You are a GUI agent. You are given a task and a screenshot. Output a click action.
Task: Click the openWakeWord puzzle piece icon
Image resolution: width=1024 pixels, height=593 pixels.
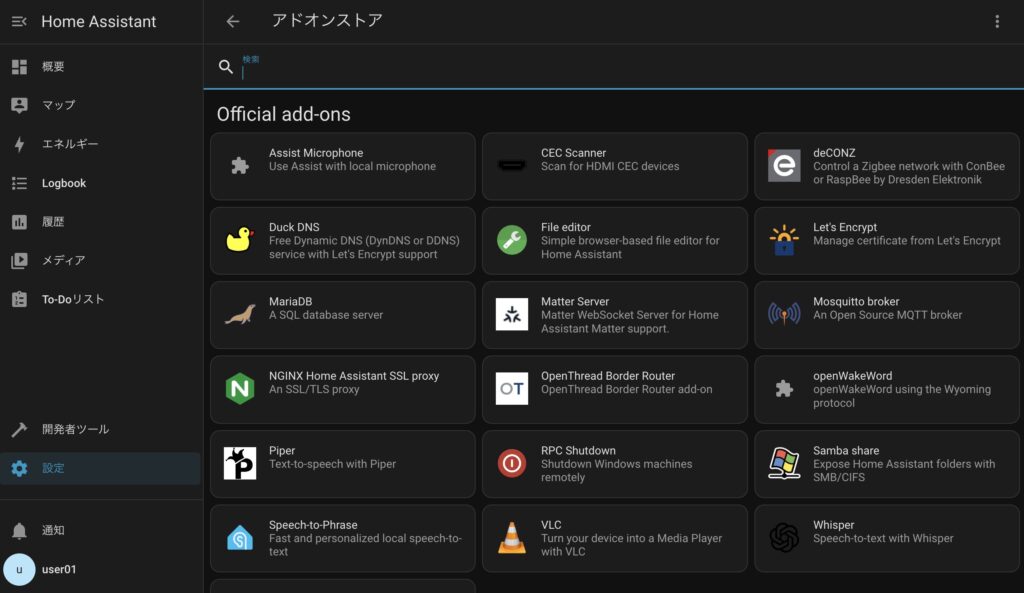784,389
